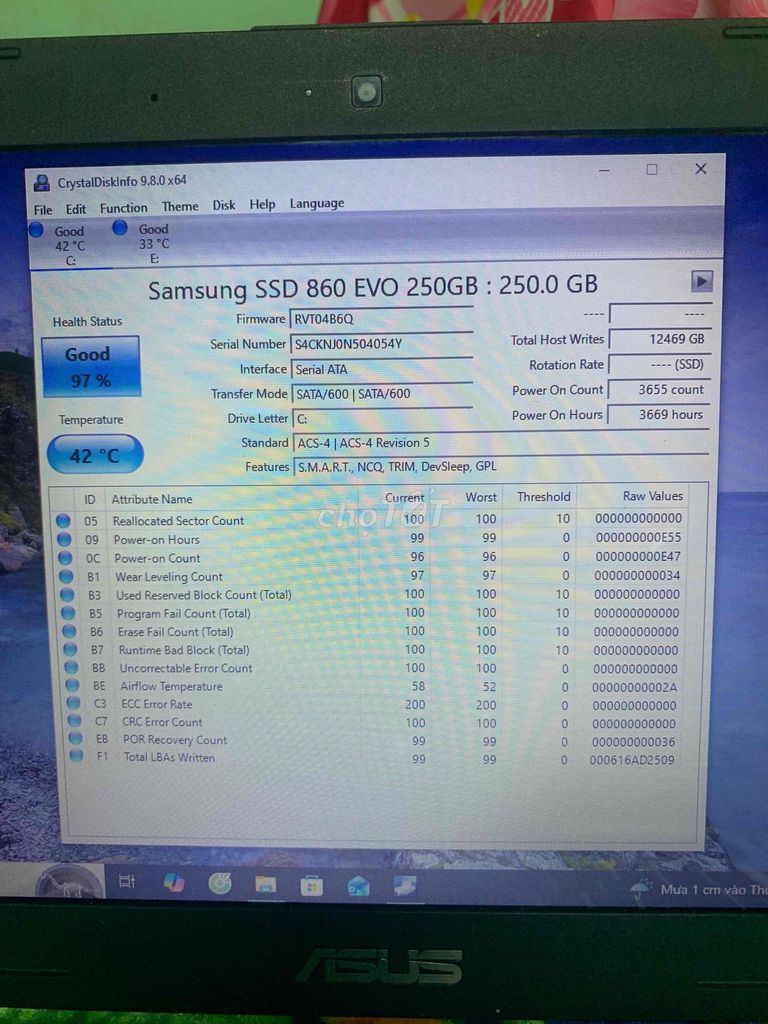Click the Power On Count value 3655 count
768x1024 pixels.
point(658,389)
